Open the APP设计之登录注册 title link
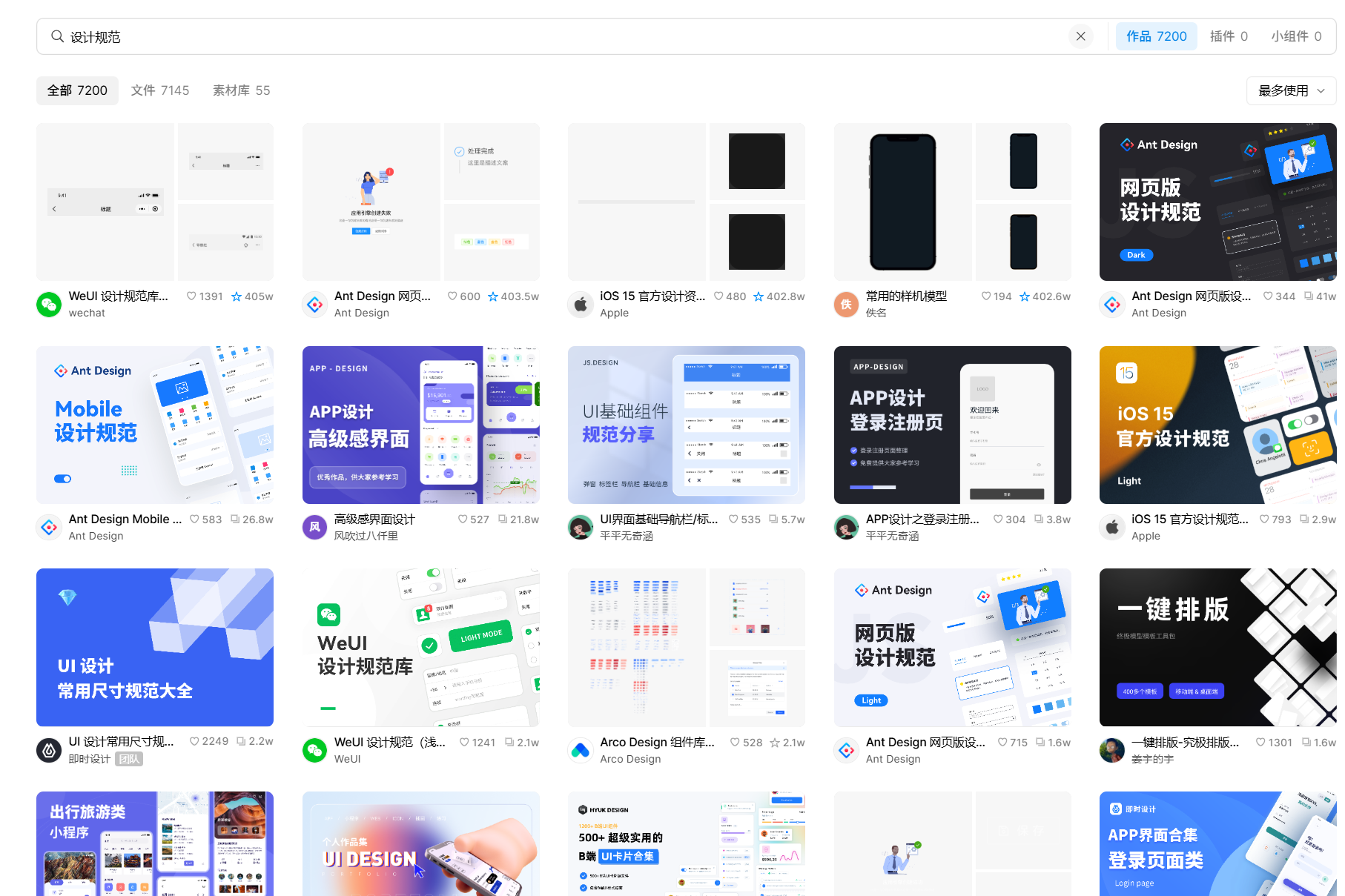The image size is (1345, 896). tap(922, 520)
